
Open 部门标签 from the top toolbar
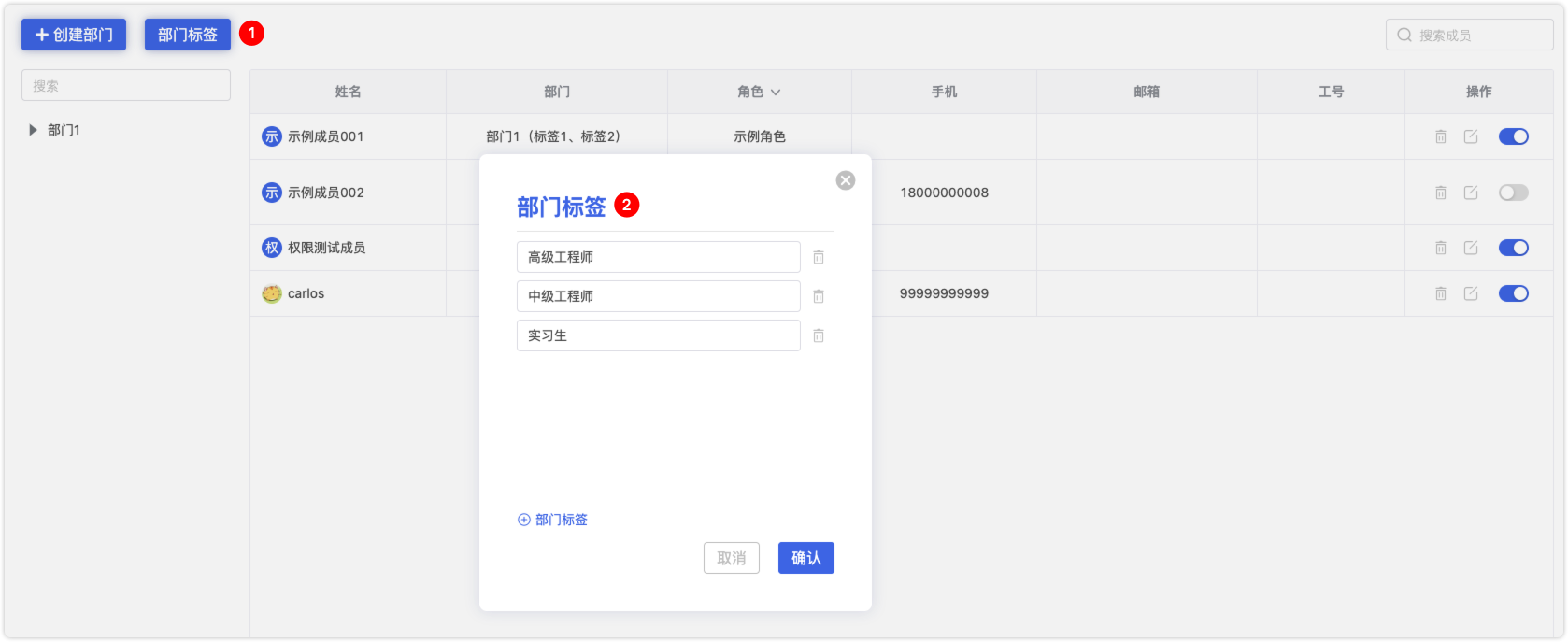(188, 35)
